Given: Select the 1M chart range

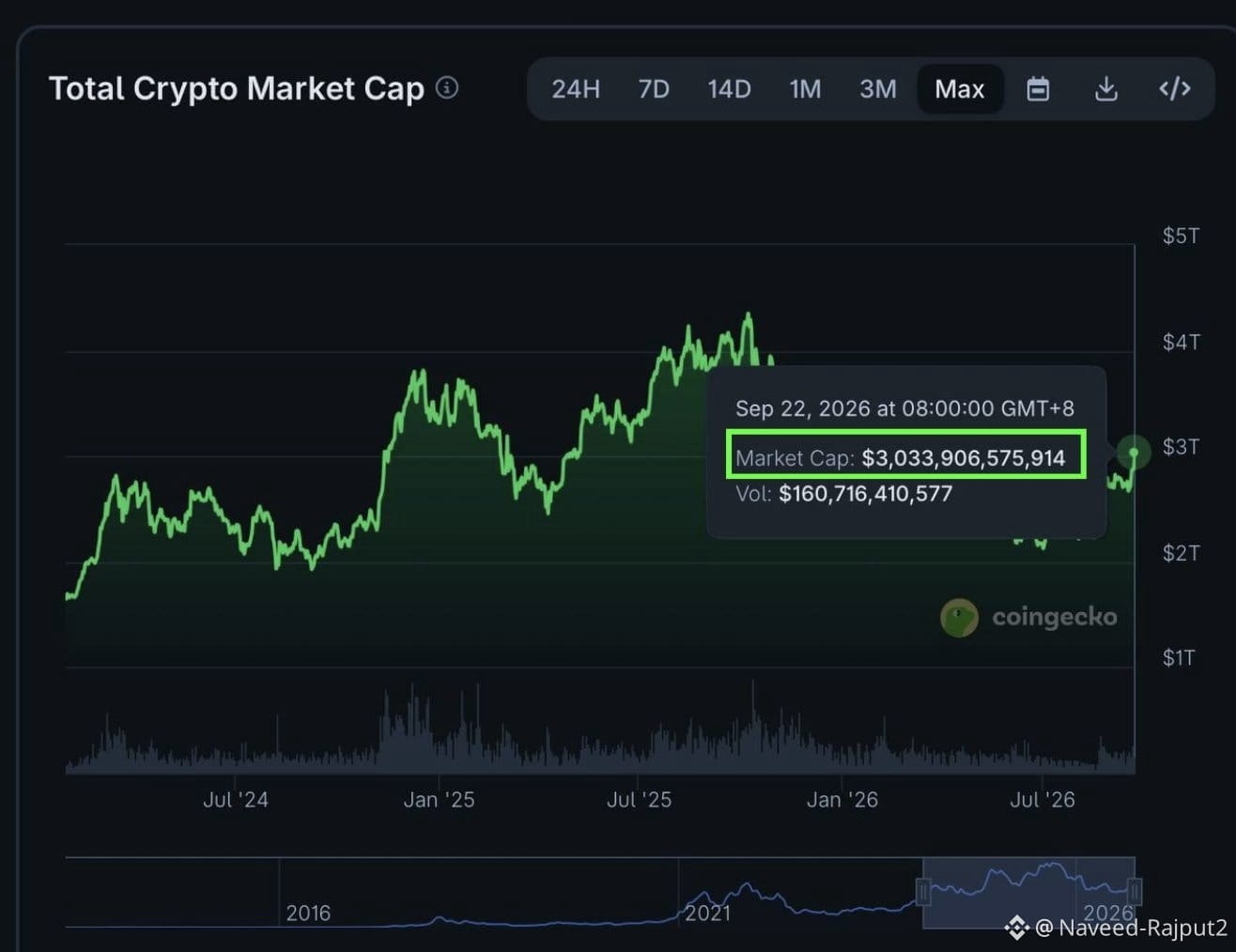Looking at the screenshot, I should [x=805, y=89].
